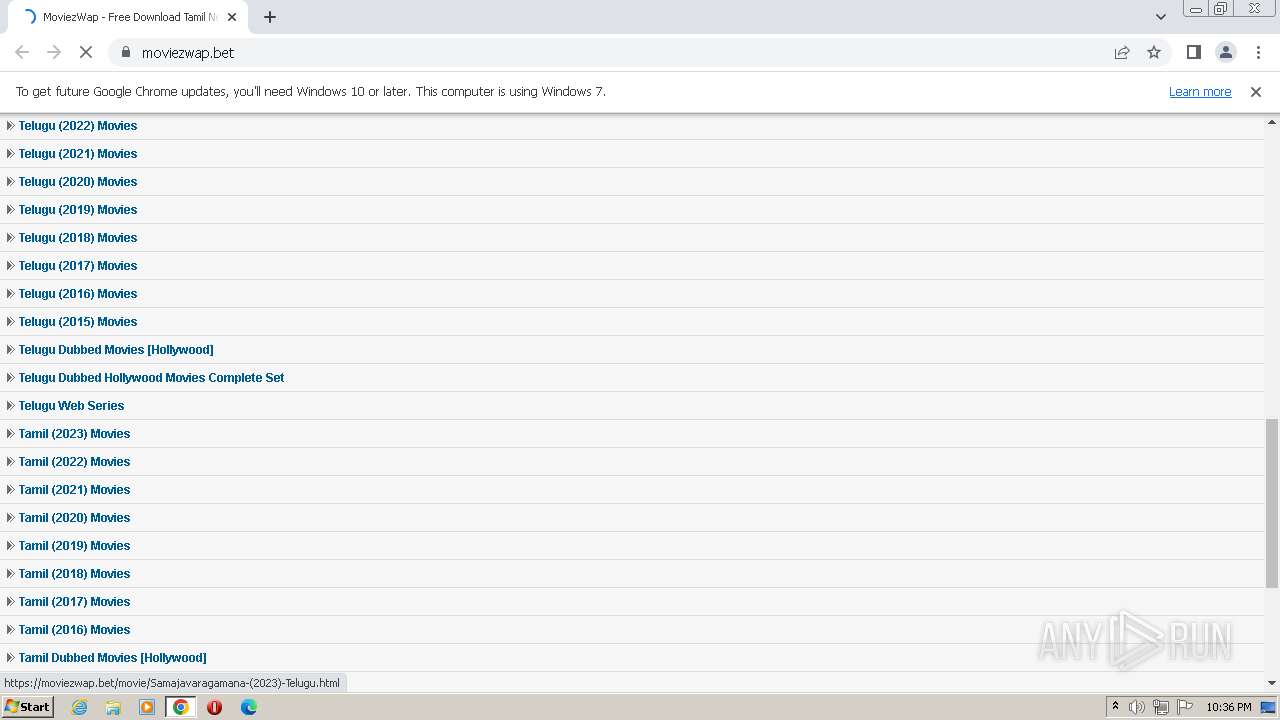Open media player taskbar icon
Screen dimensions: 1280x720
pos(147,707)
